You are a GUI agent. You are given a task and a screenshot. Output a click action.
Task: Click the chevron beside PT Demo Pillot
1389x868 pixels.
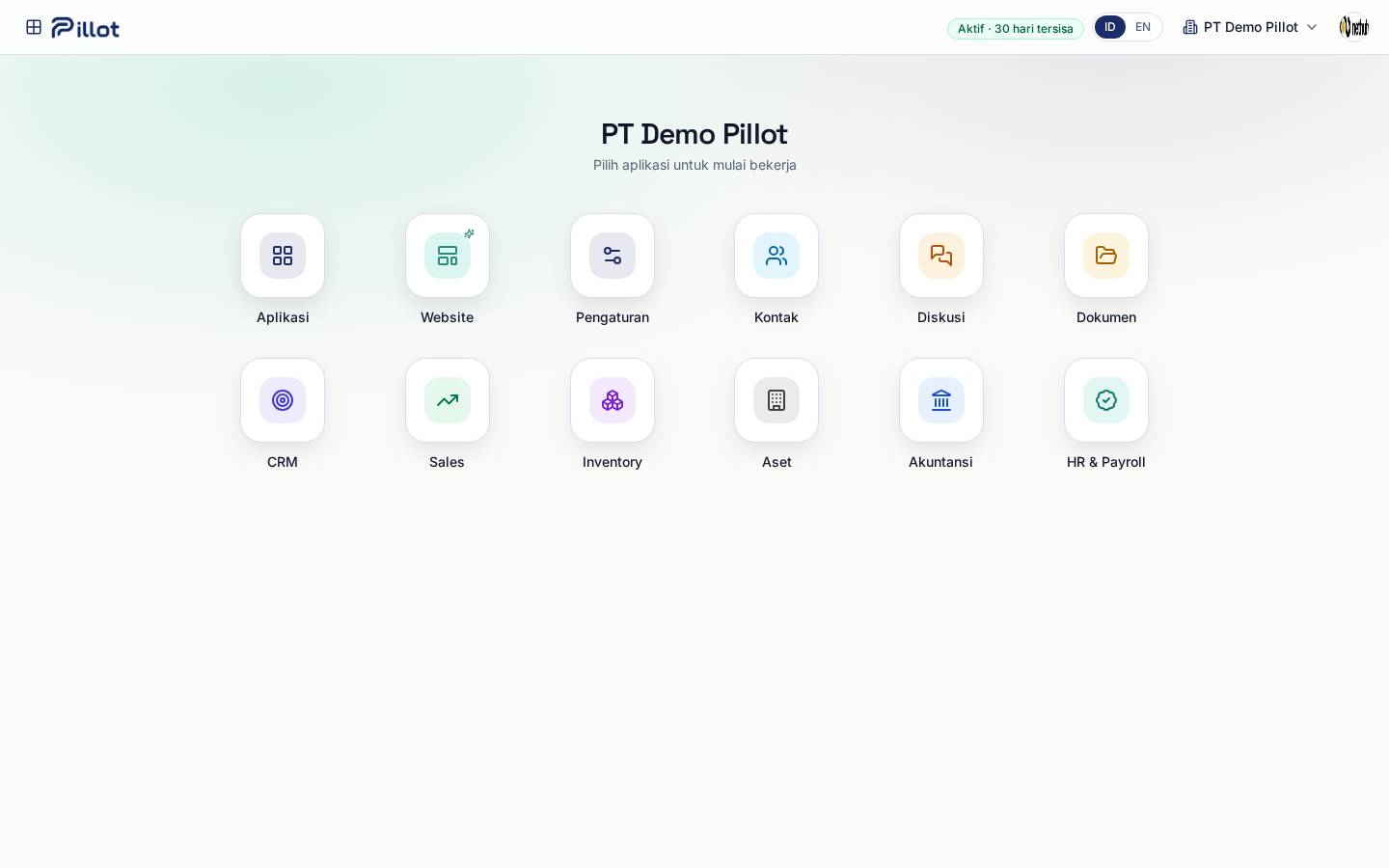[x=1312, y=27]
